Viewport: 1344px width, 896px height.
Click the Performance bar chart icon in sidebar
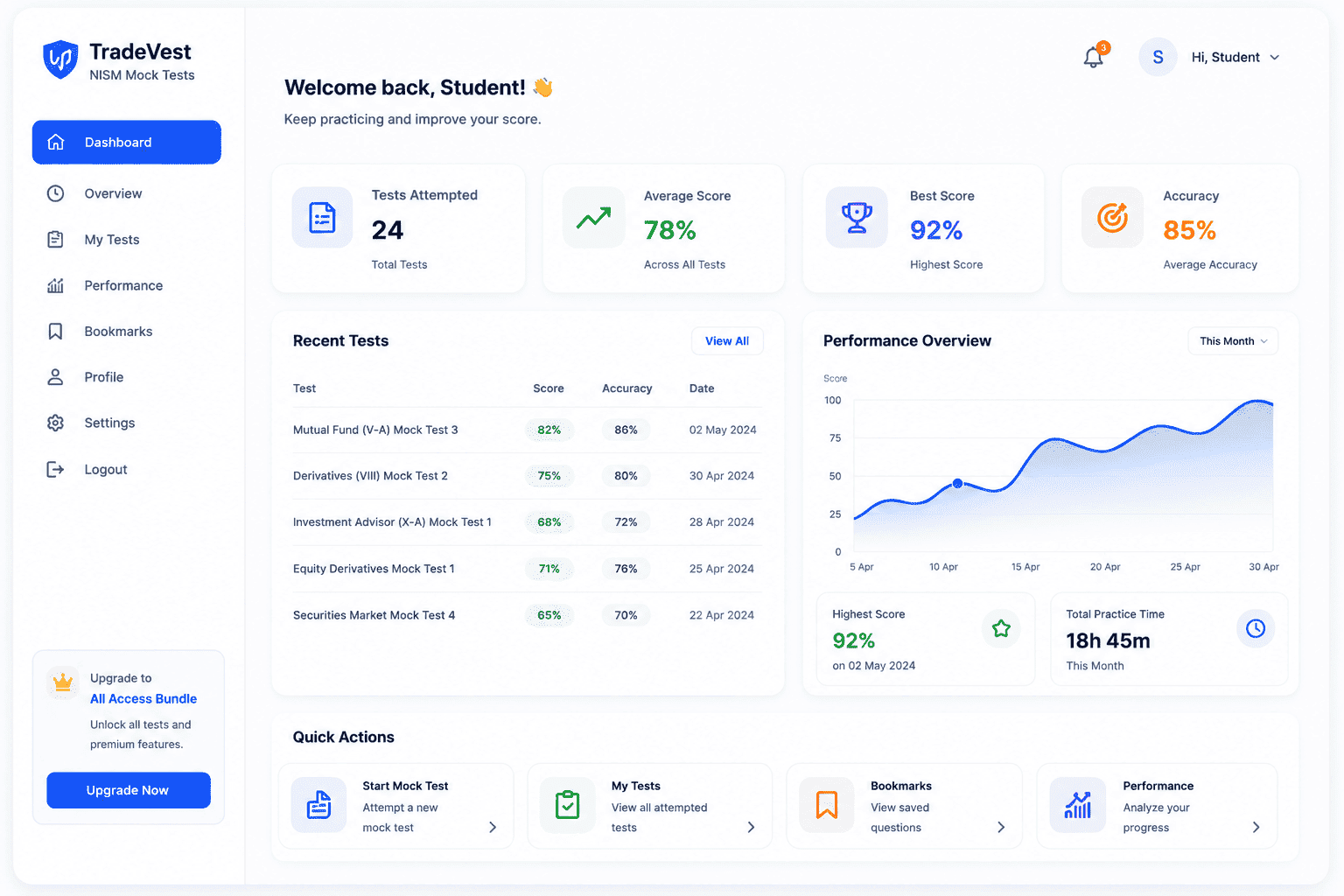click(x=55, y=285)
